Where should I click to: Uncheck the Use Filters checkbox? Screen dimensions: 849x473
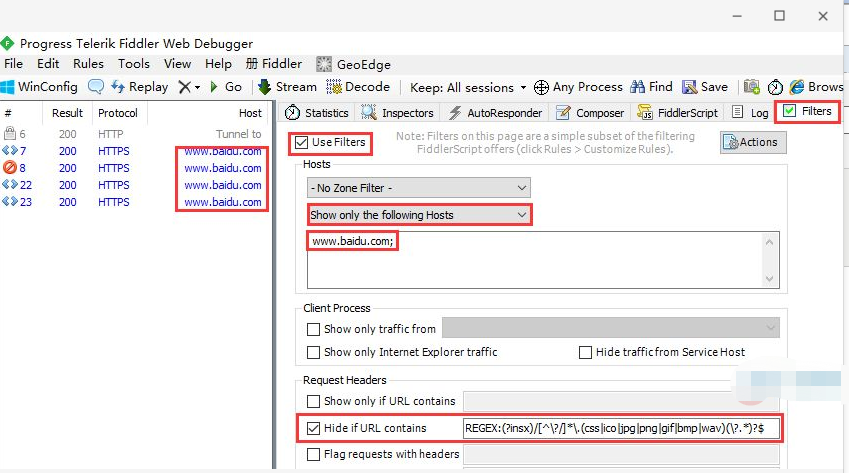(x=302, y=143)
